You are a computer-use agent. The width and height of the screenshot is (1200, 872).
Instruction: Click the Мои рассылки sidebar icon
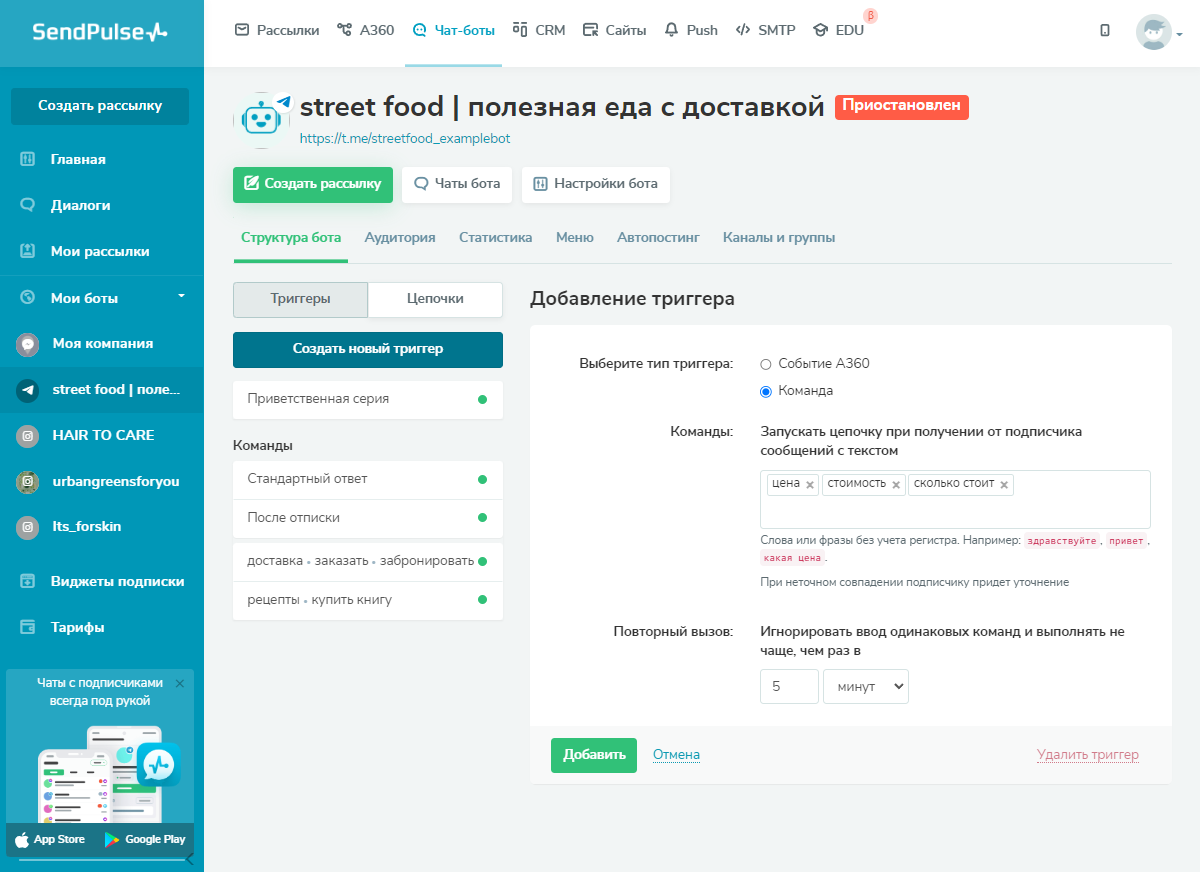click(x=28, y=251)
